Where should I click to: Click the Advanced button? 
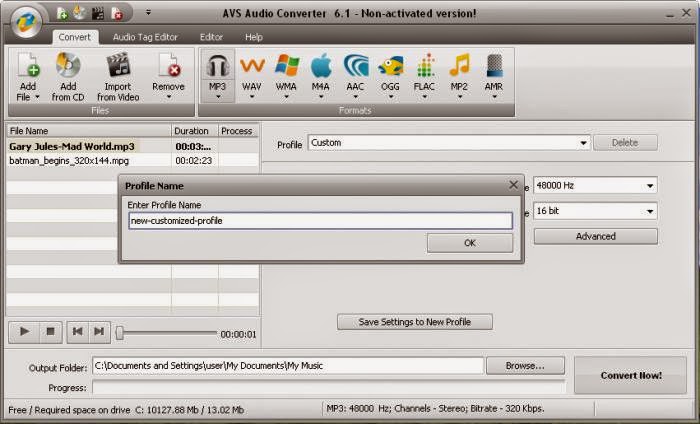click(596, 236)
